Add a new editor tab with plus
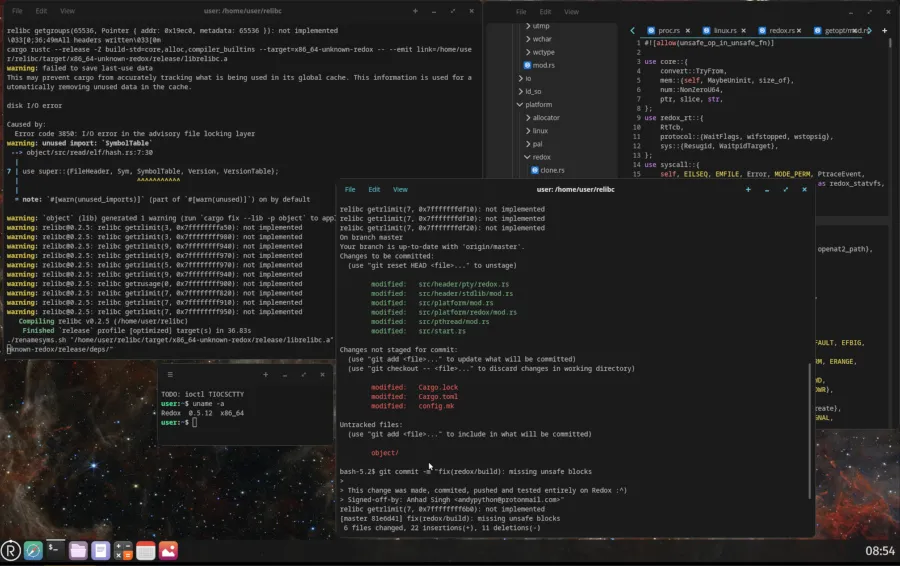The image size is (900, 566). pos(885,31)
